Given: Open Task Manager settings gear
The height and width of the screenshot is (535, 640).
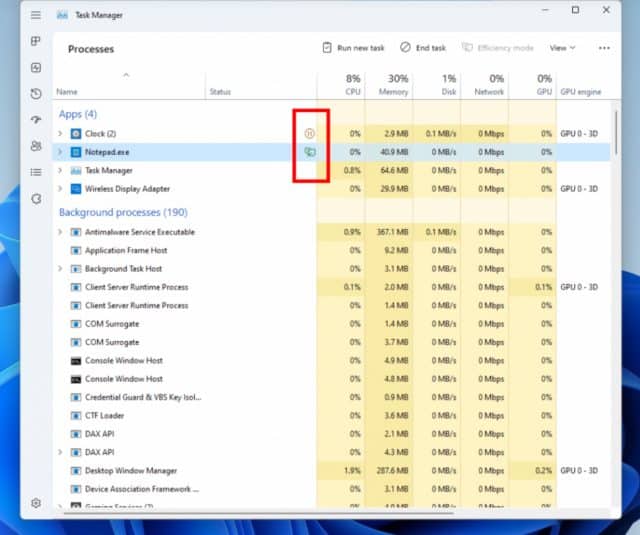Looking at the screenshot, I should click(36, 503).
